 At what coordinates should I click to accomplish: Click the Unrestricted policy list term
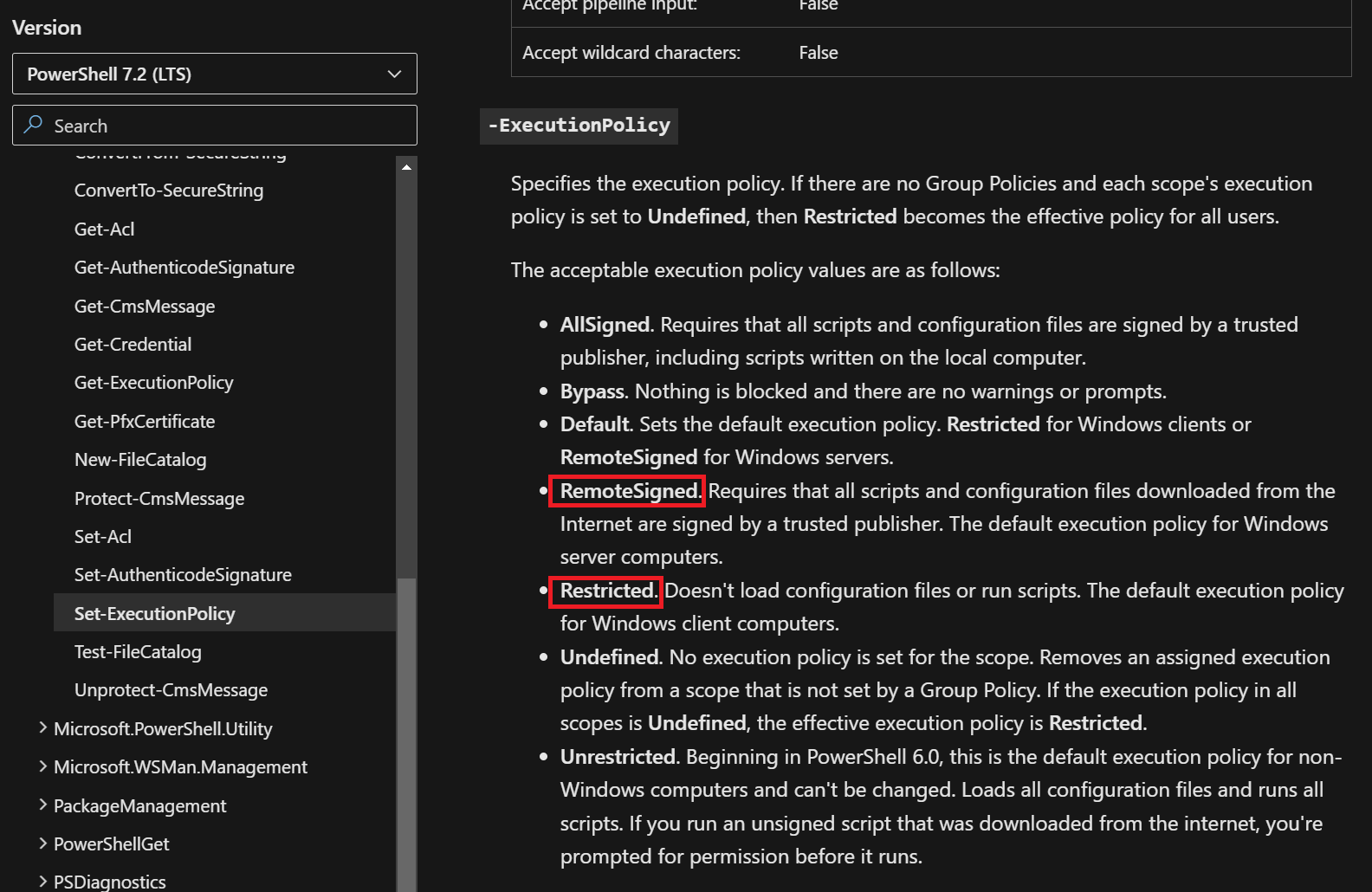[618, 757]
